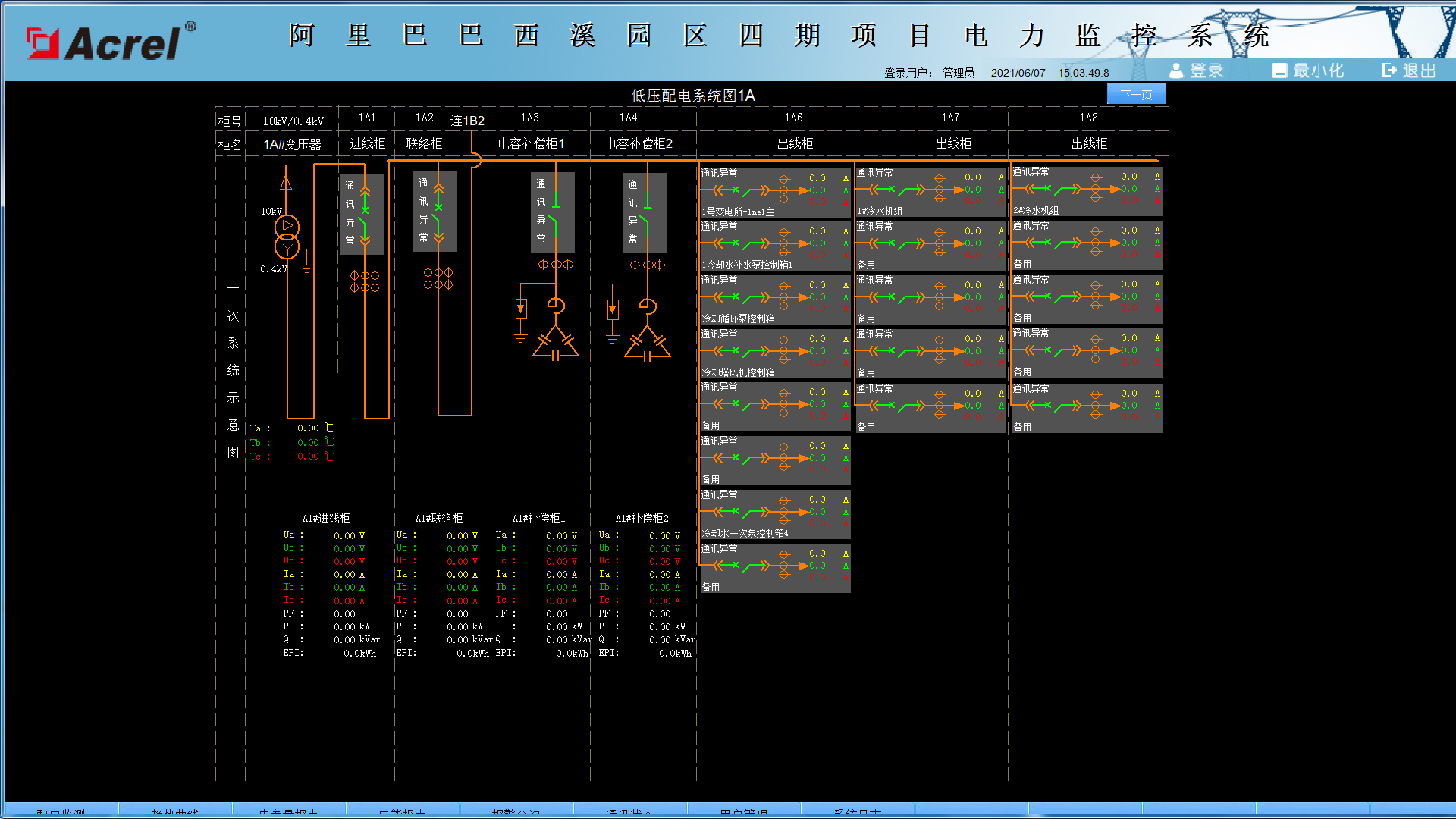Screen dimensions: 1456x819
Task: Click the 下一页 next page button
Action: tap(1136, 94)
